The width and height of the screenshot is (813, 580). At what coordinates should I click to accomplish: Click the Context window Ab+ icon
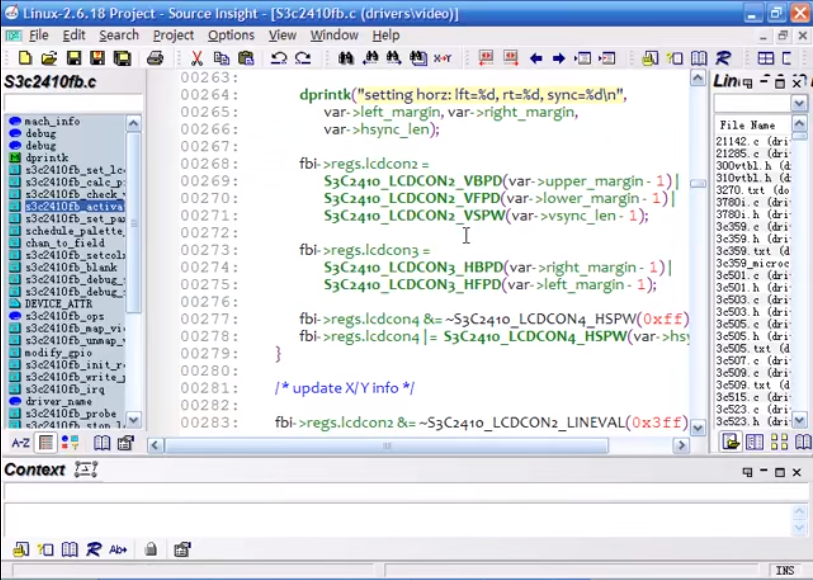tap(118, 549)
